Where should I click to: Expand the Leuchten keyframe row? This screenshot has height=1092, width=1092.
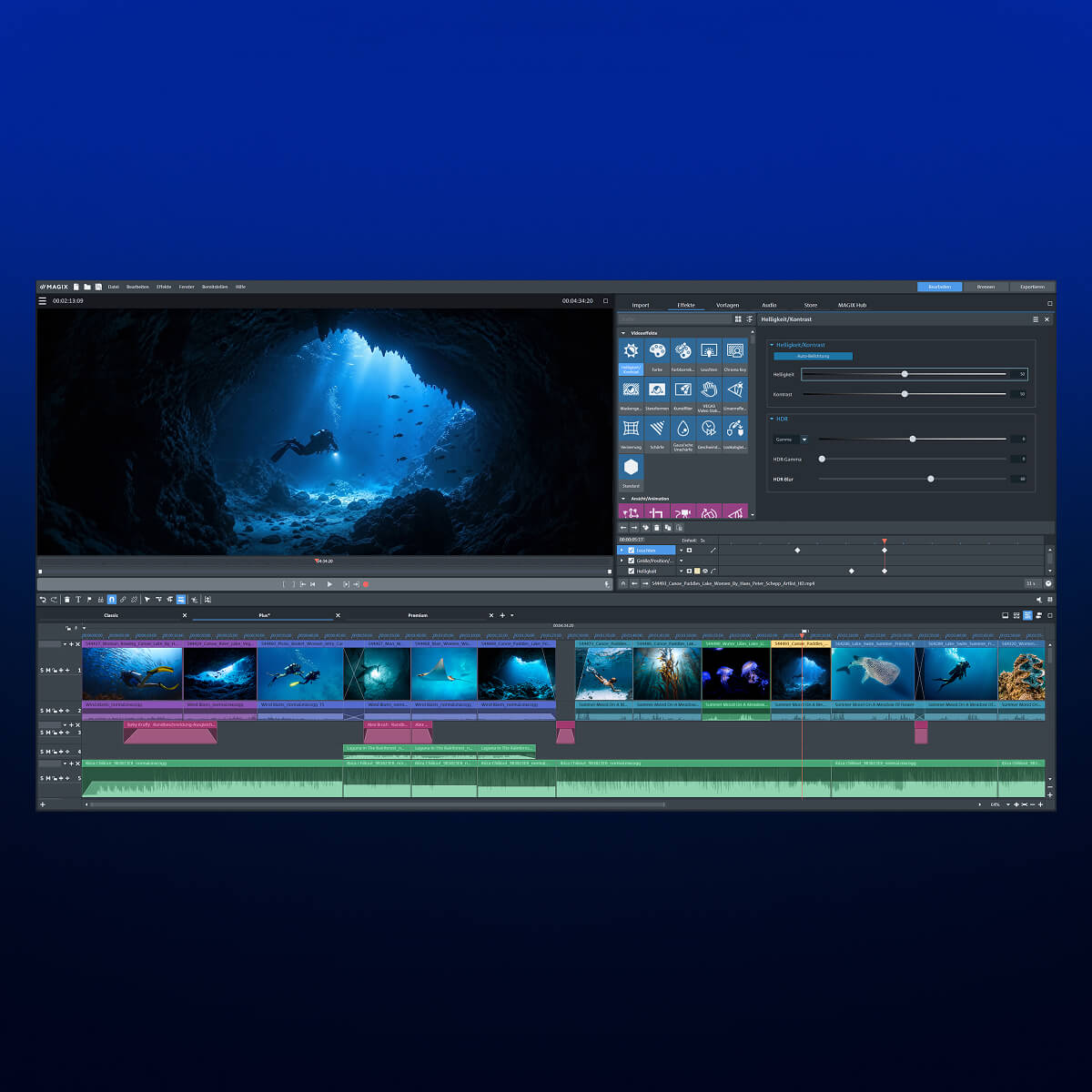click(x=622, y=551)
